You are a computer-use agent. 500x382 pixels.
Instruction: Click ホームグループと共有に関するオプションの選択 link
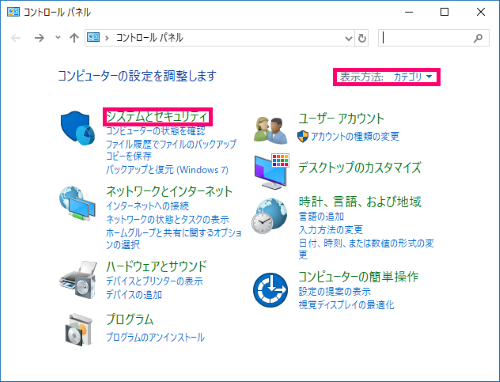tap(174, 239)
